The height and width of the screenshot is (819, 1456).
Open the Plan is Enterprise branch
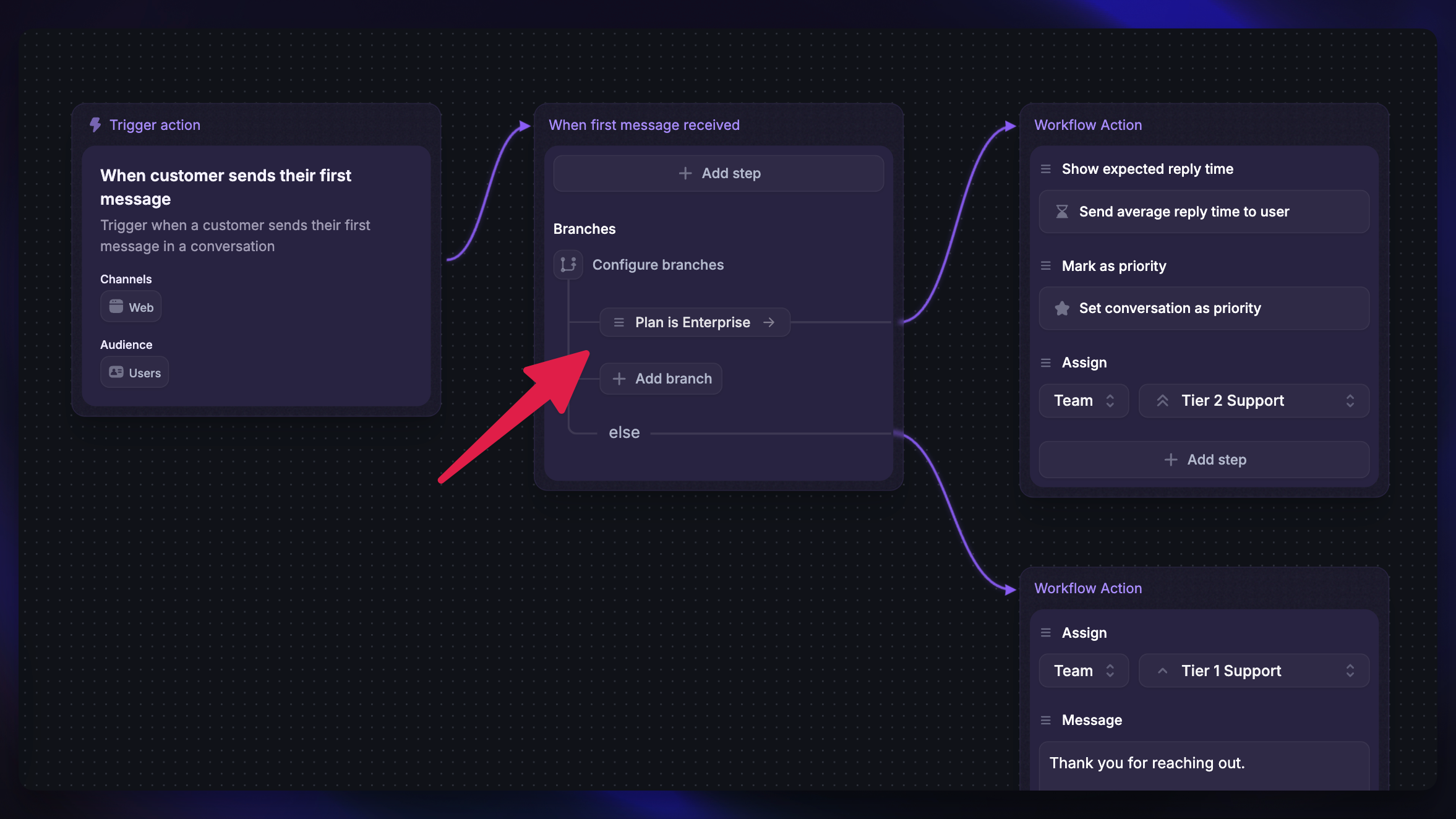(695, 322)
